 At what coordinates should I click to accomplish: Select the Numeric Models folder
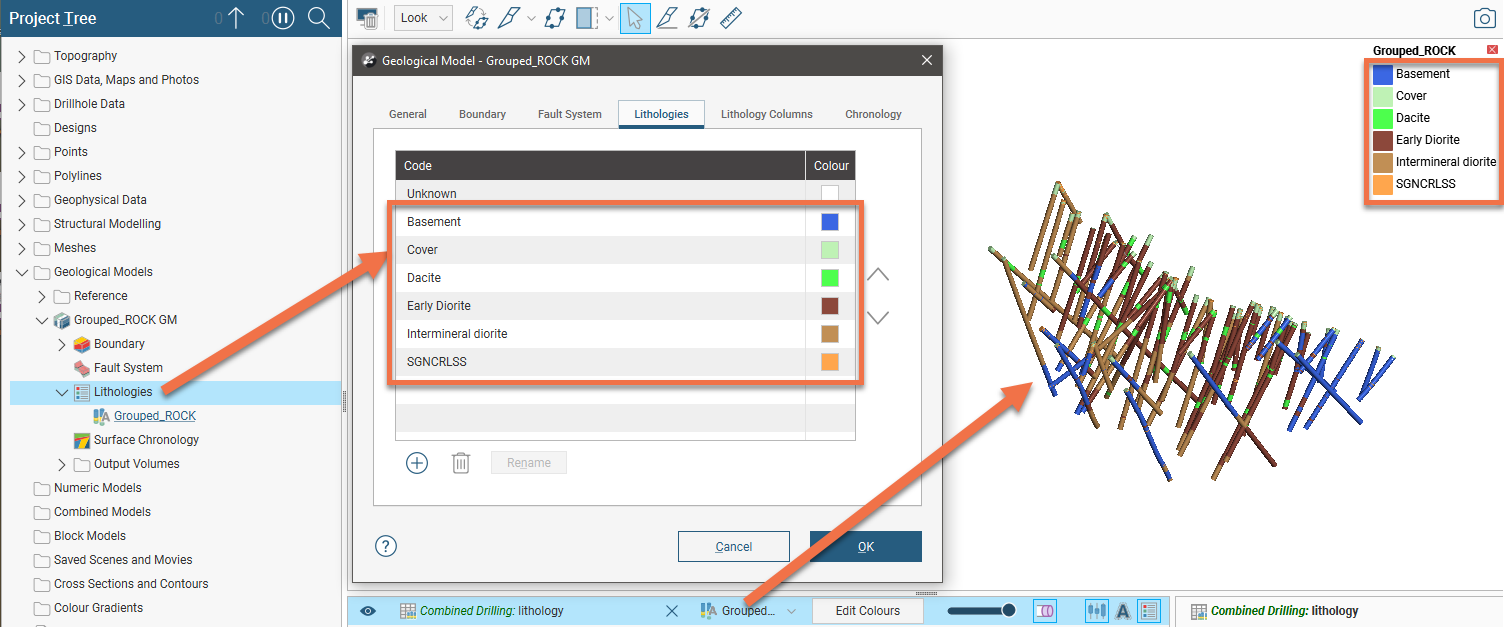[x=97, y=488]
